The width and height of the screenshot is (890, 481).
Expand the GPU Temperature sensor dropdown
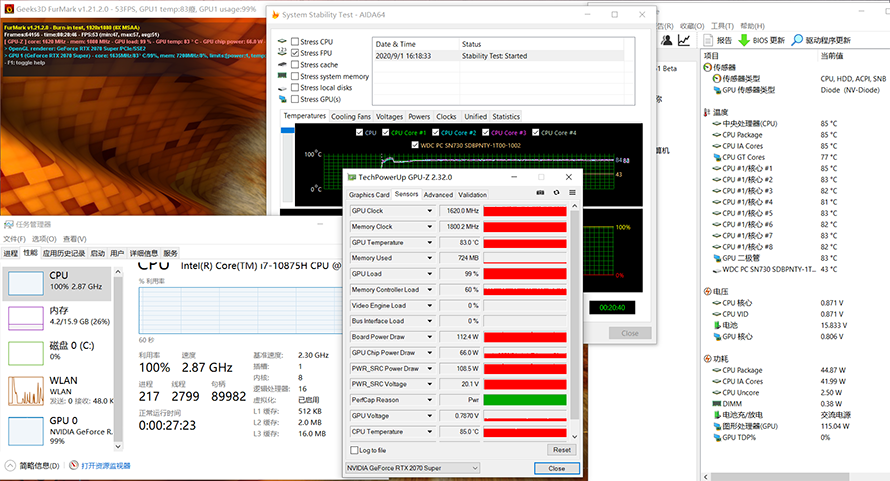coord(430,243)
